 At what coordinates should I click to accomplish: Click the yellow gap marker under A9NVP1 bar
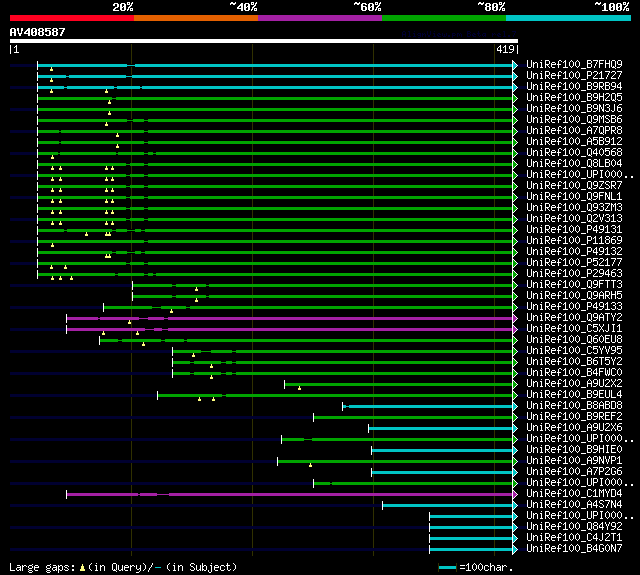coord(310,465)
